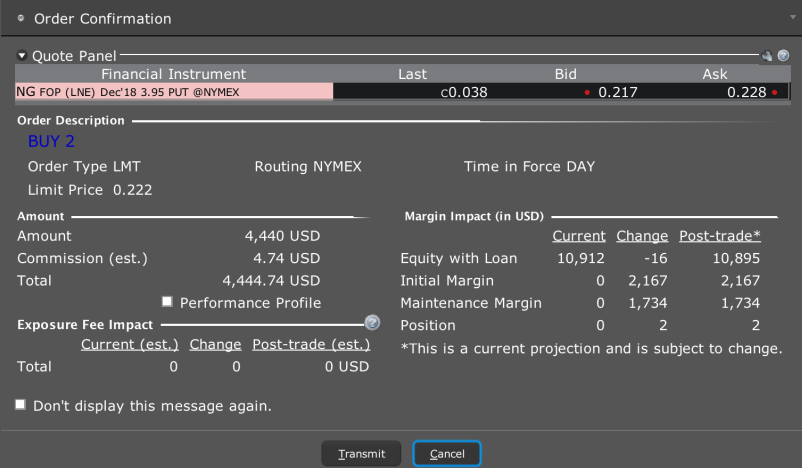Select the Financial Instrument column header
Image resolution: width=802 pixels, height=468 pixels.
173,74
